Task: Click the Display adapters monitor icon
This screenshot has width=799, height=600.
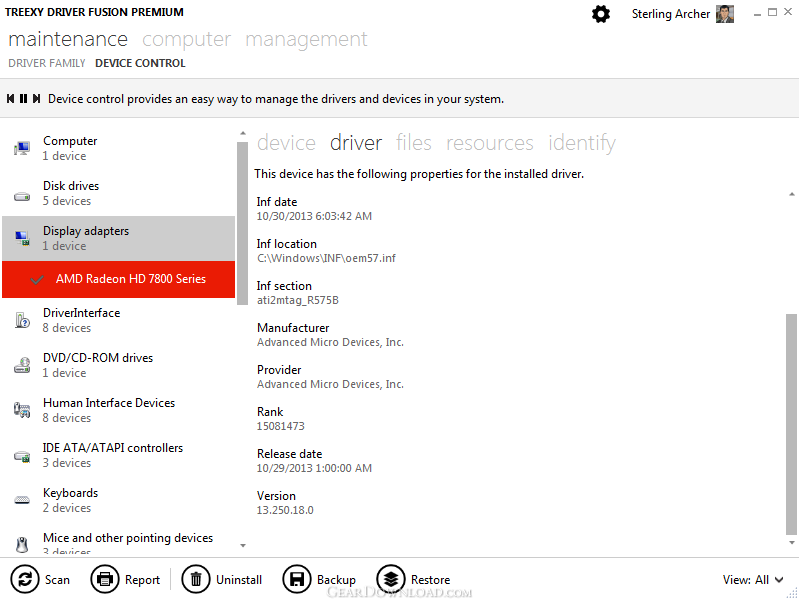Action: click(22, 238)
